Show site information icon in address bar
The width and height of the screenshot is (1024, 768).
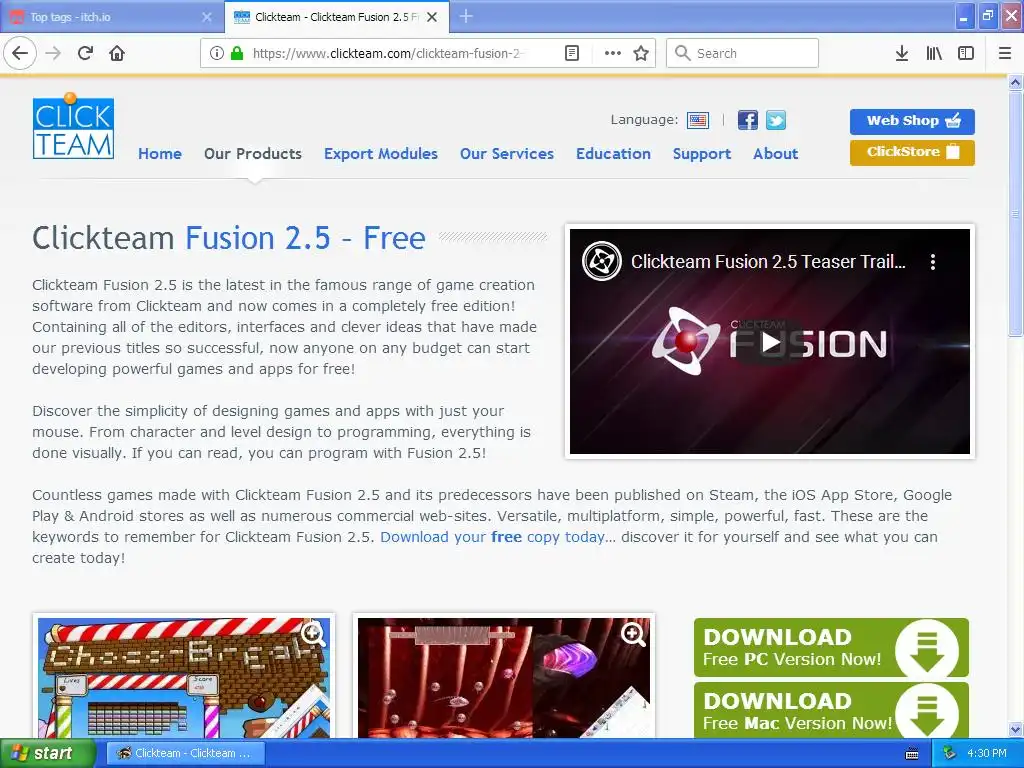pos(217,53)
